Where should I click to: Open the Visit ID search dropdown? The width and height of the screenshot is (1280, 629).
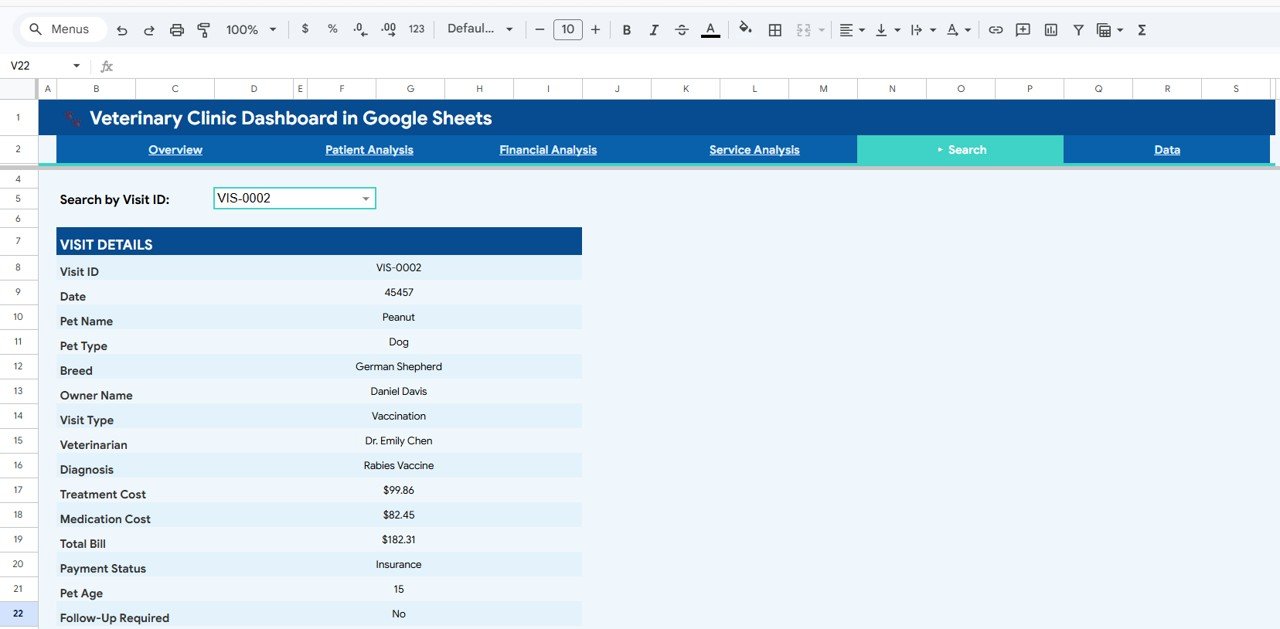(365, 198)
